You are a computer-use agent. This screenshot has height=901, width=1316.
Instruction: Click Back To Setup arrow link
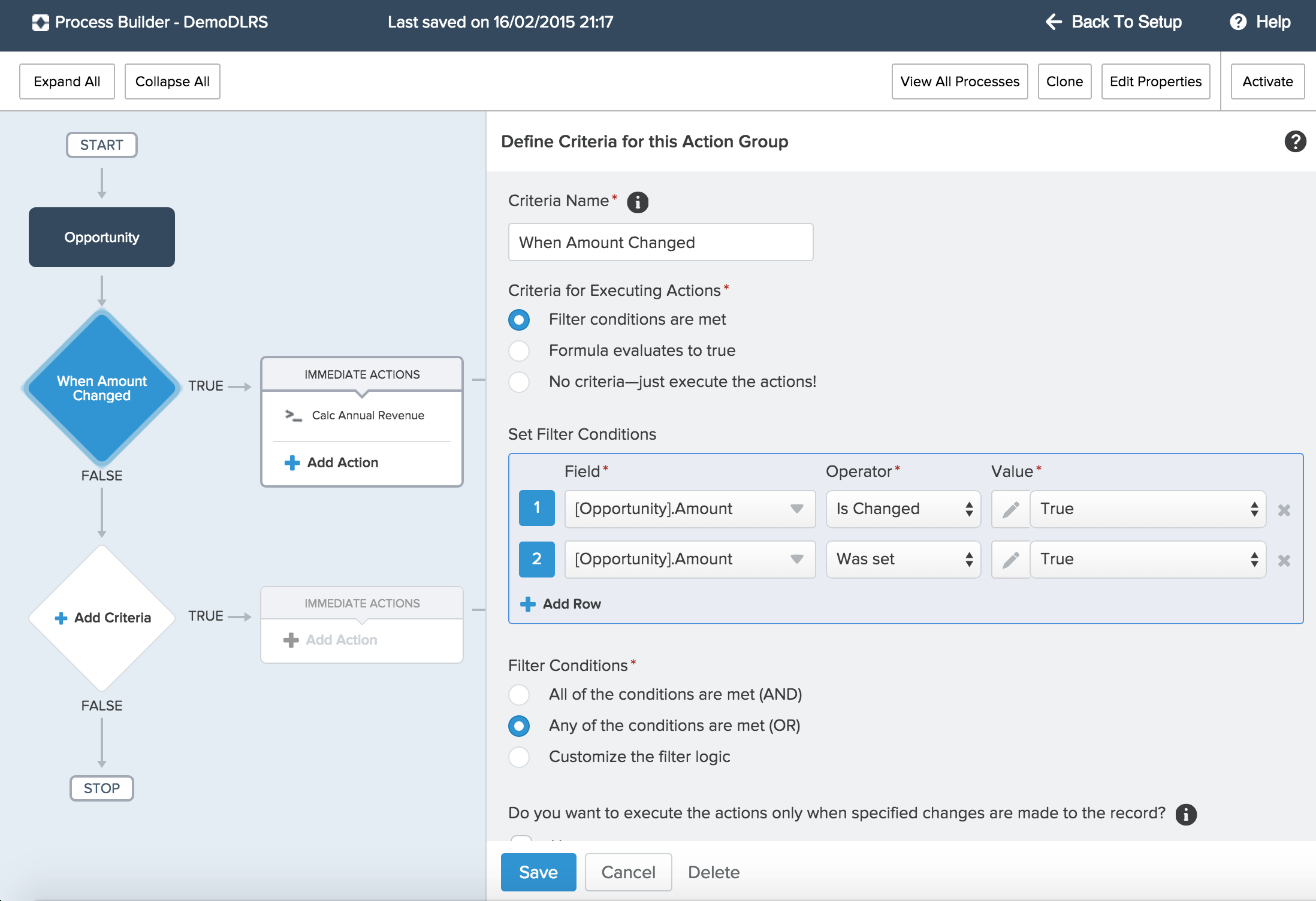[1113, 22]
